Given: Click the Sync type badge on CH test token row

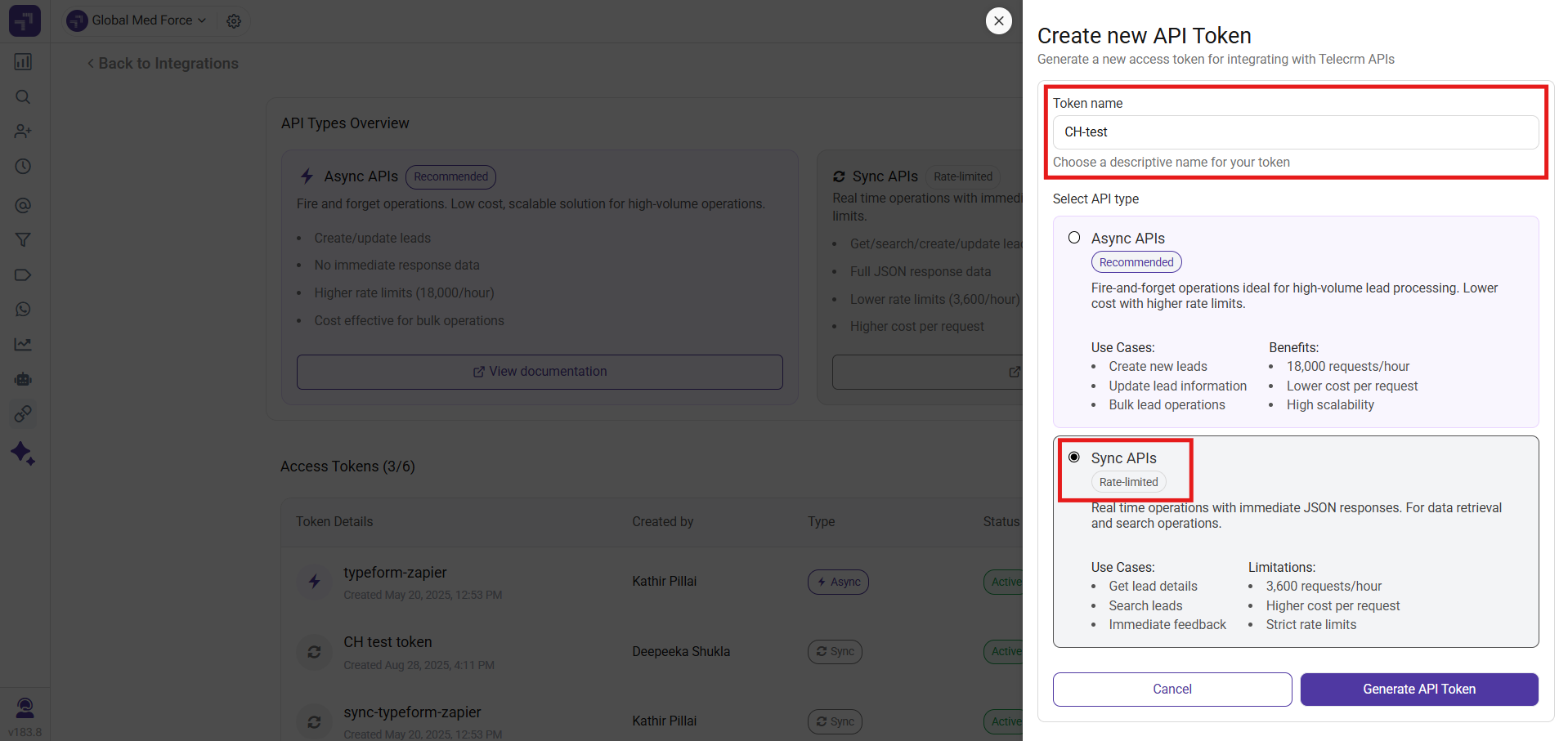Looking at the screenshot, I should pos(835,652).
